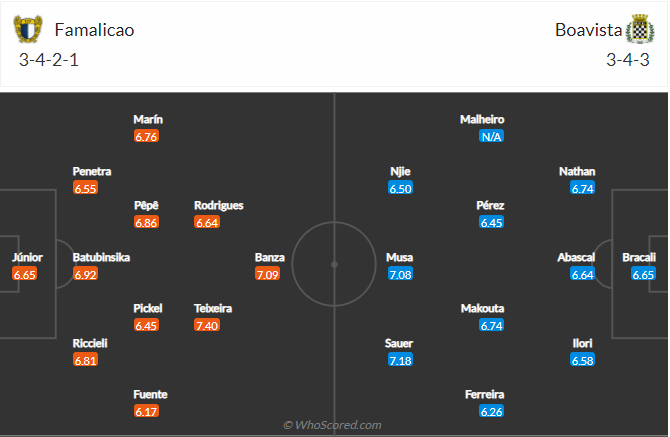Click the Boavista team name
This screenshot has width=670, height=437.
[x=587, y=30]
